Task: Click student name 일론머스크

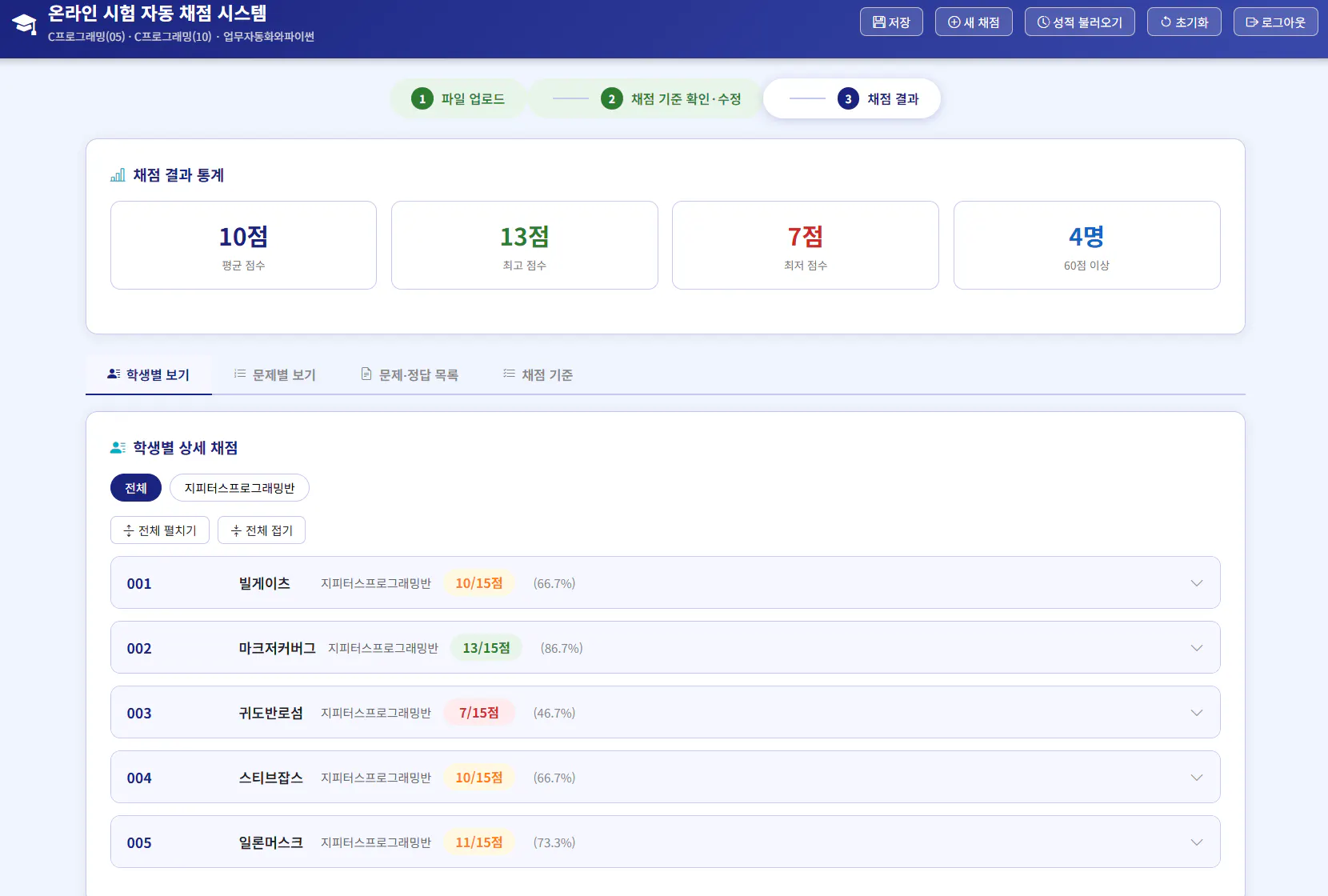Action: (271, 842)
